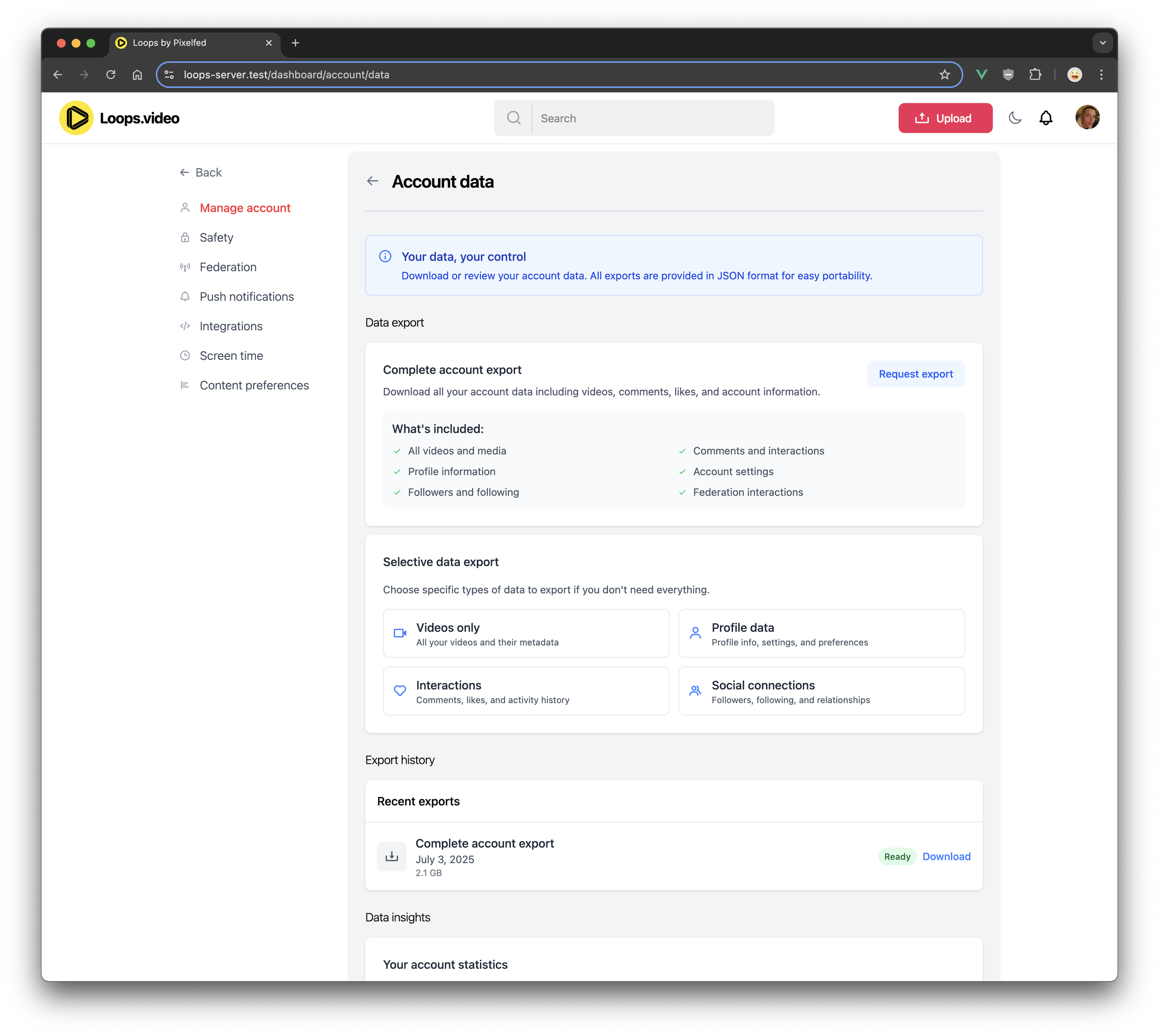Select Social connections export card

pyautogui.click(x=821, y=690)
